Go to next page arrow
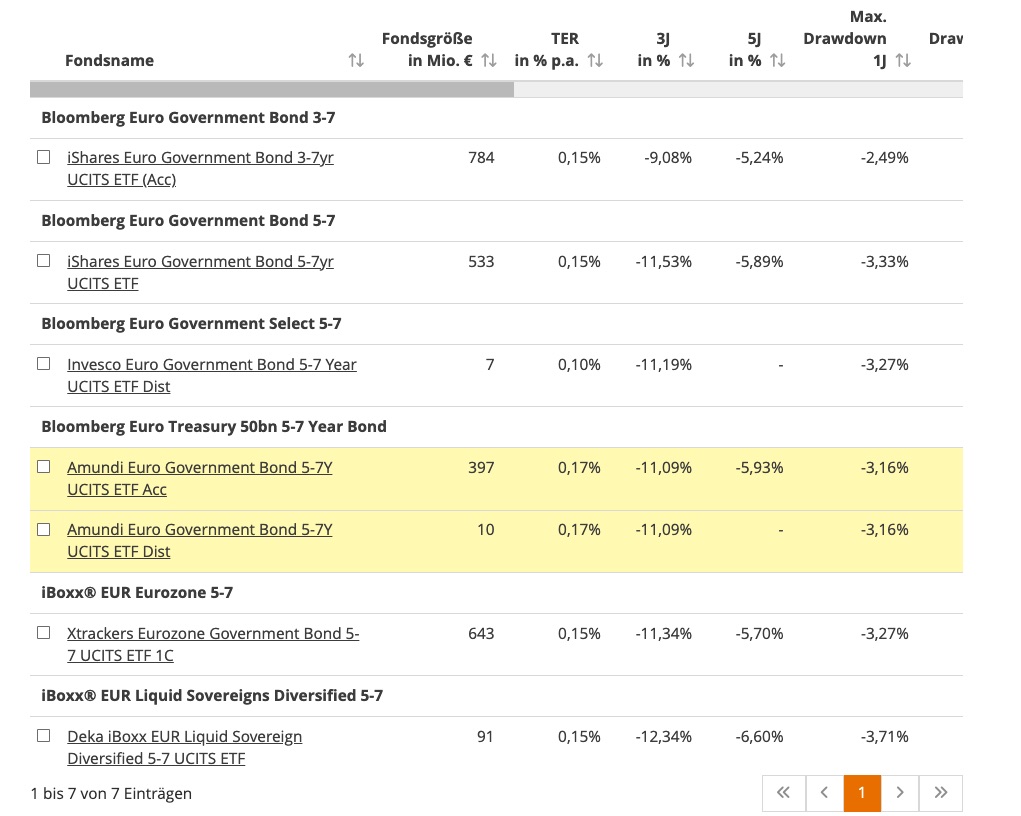 (x=900, y=793)
